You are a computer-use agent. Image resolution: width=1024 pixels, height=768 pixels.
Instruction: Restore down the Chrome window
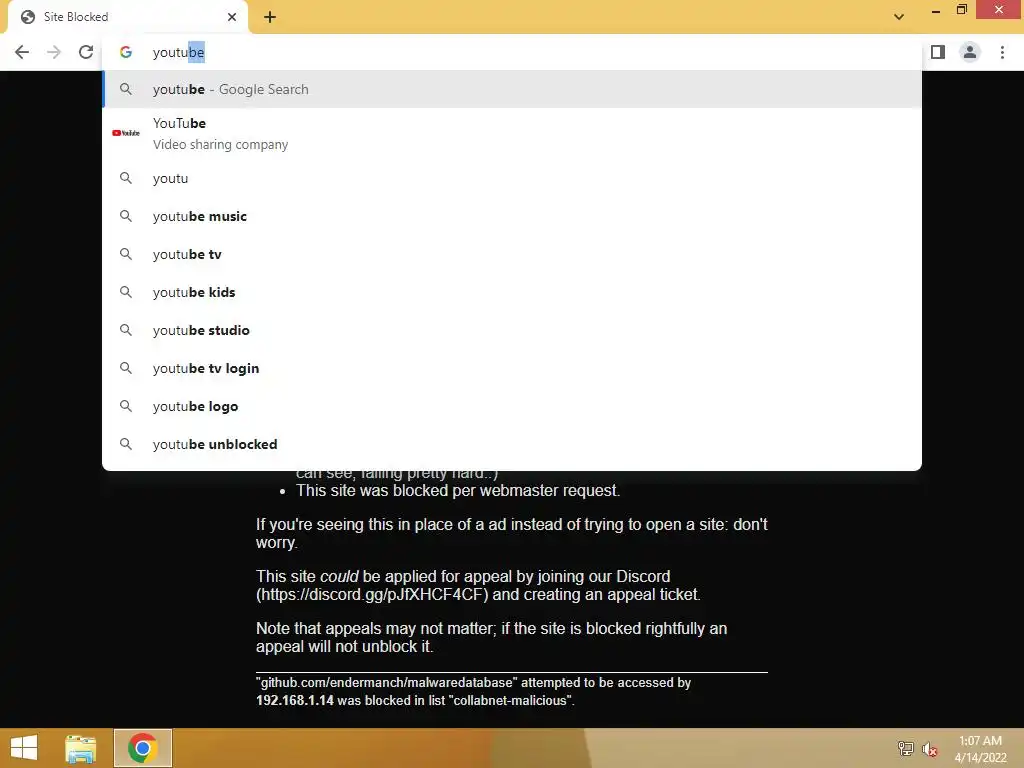962,10
